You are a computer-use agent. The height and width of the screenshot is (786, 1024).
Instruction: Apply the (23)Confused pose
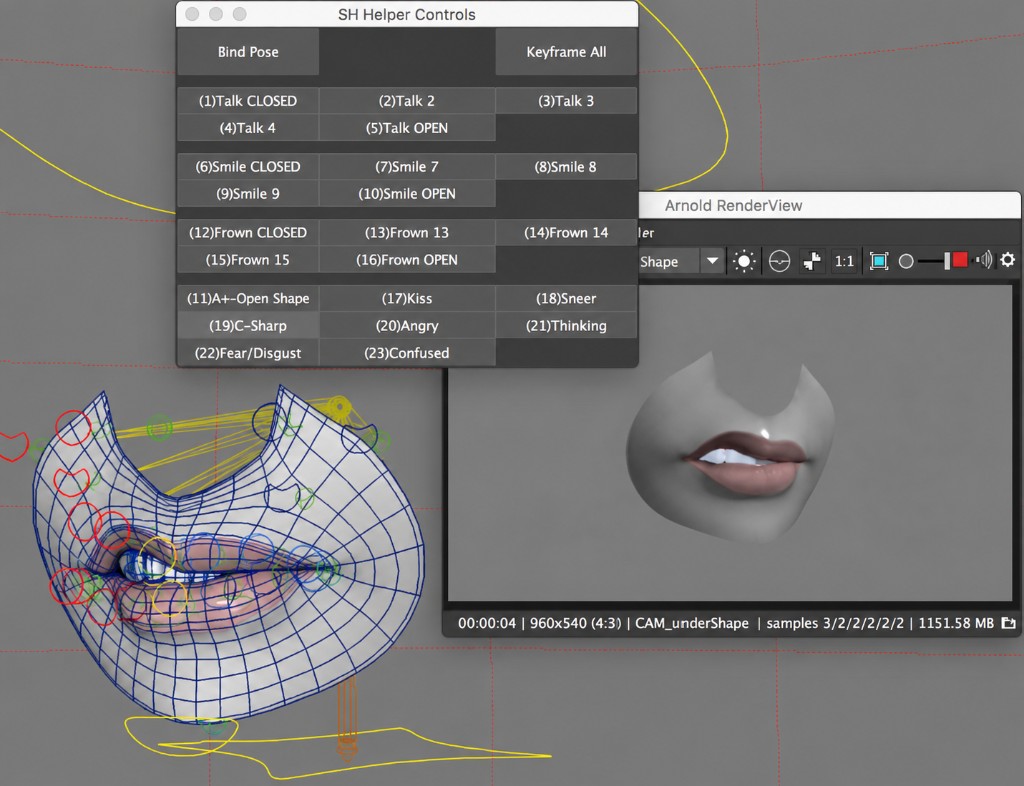coord(407,353)
